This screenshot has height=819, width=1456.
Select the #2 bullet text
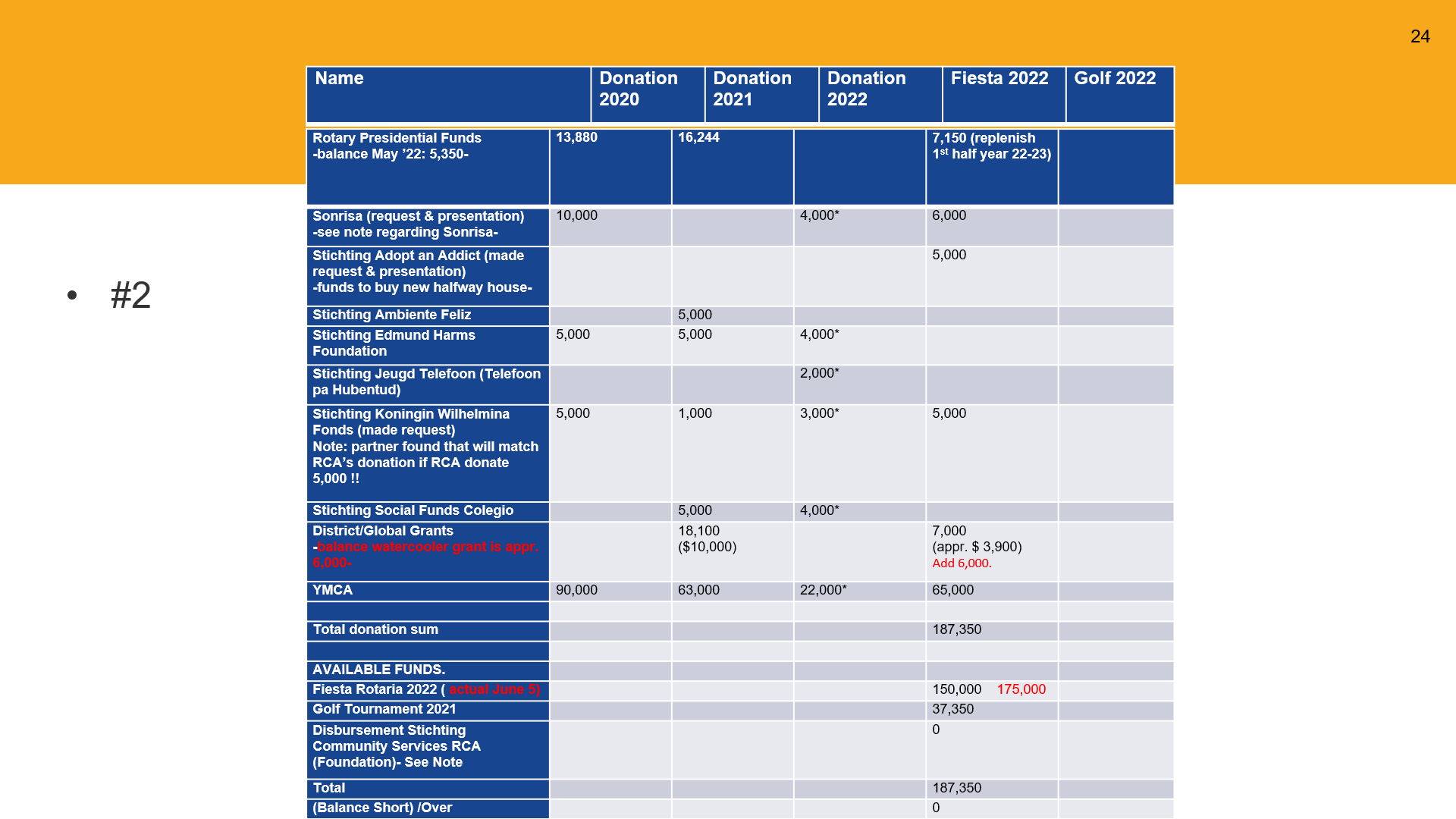(x=130, y=295)
